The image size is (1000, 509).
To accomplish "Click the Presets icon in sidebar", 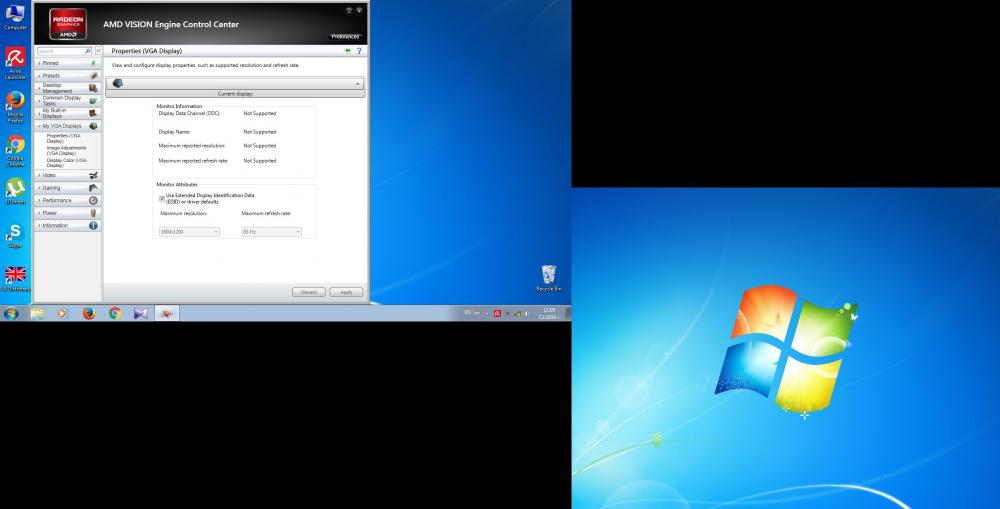I will pyautogui.click(x=94, y=75).
